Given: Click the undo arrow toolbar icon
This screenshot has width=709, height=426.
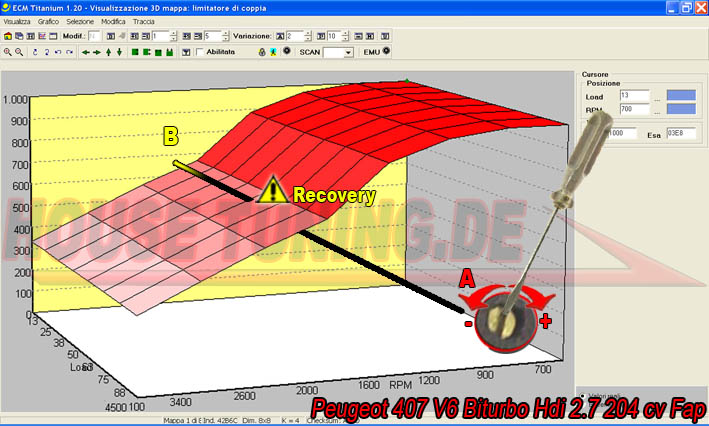Looking at the screenshot, I should tap(57, 51).
